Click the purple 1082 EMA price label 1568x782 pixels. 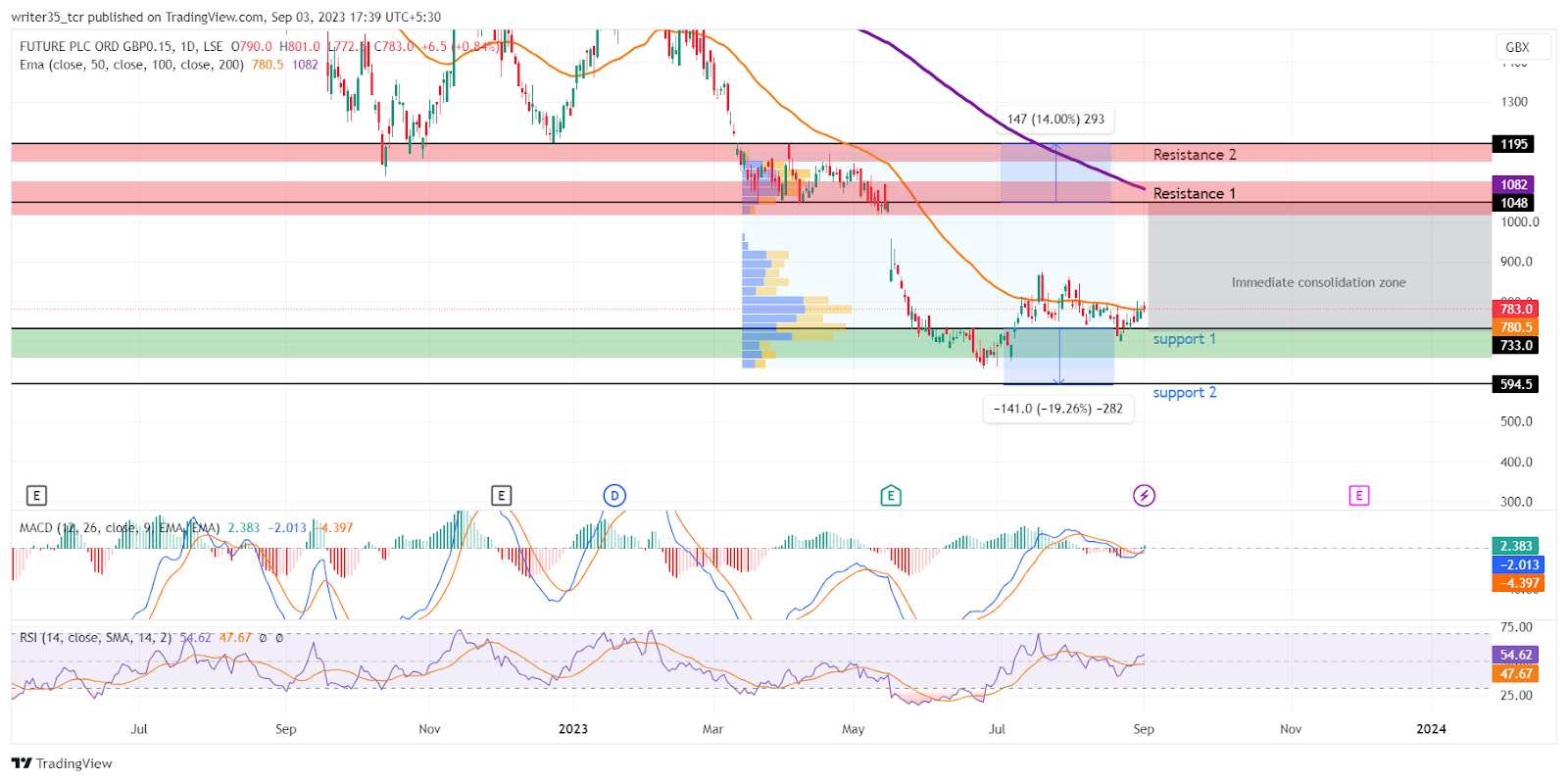[x=1514, y=184]
